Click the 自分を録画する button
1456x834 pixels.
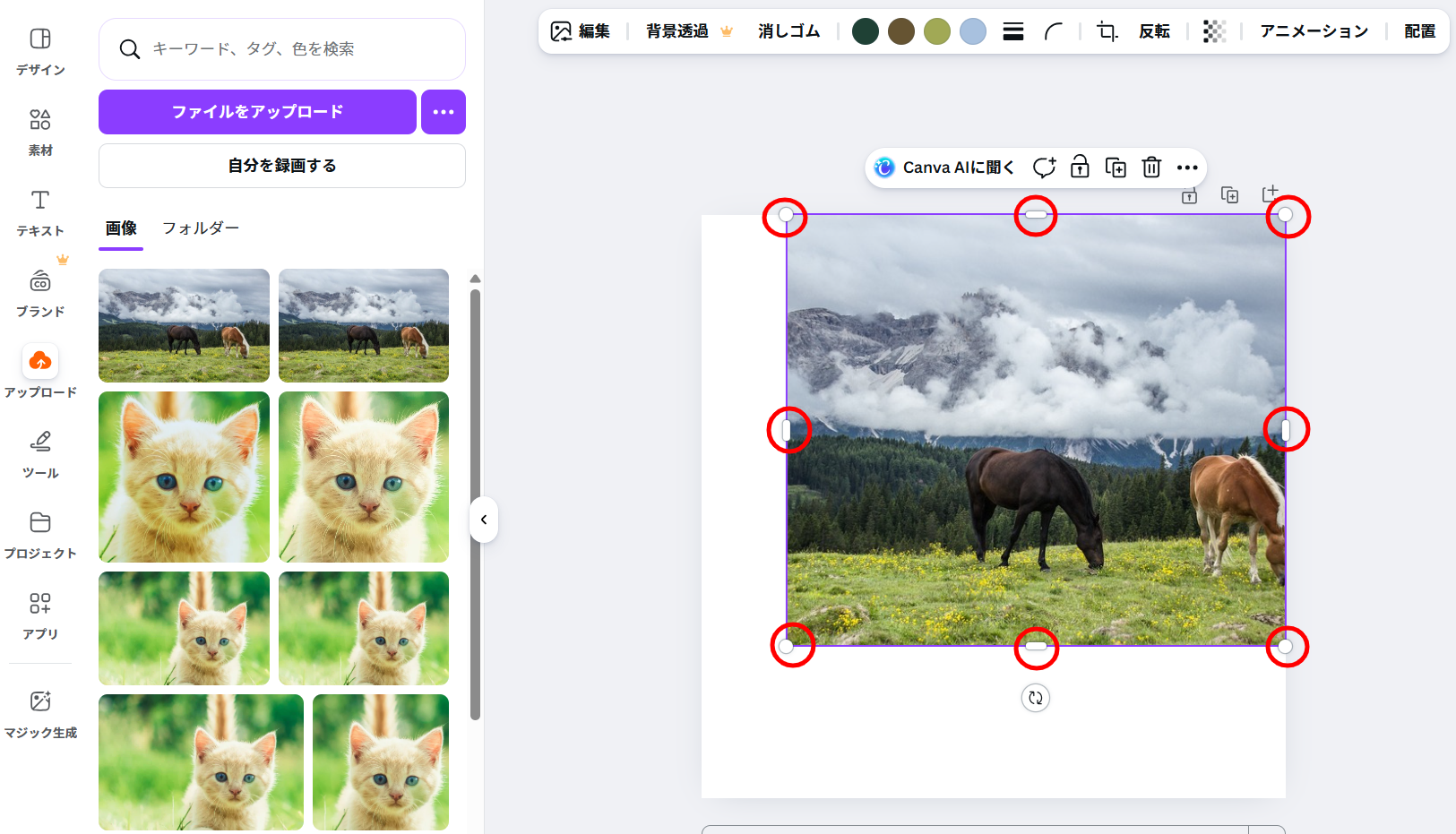(x=281, y=166)
